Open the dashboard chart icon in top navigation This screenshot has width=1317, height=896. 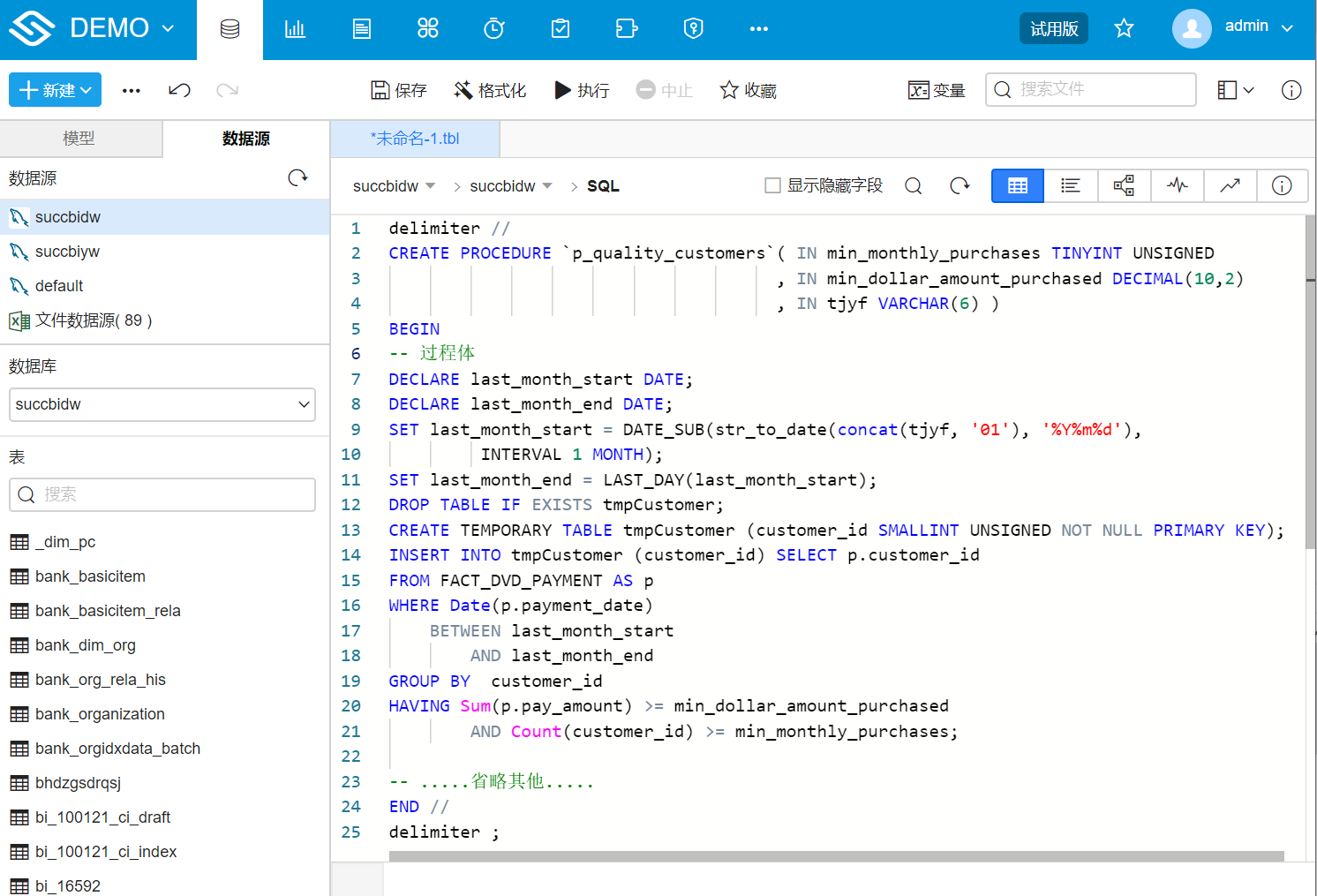pyautogui.click(x=295, y=29)
